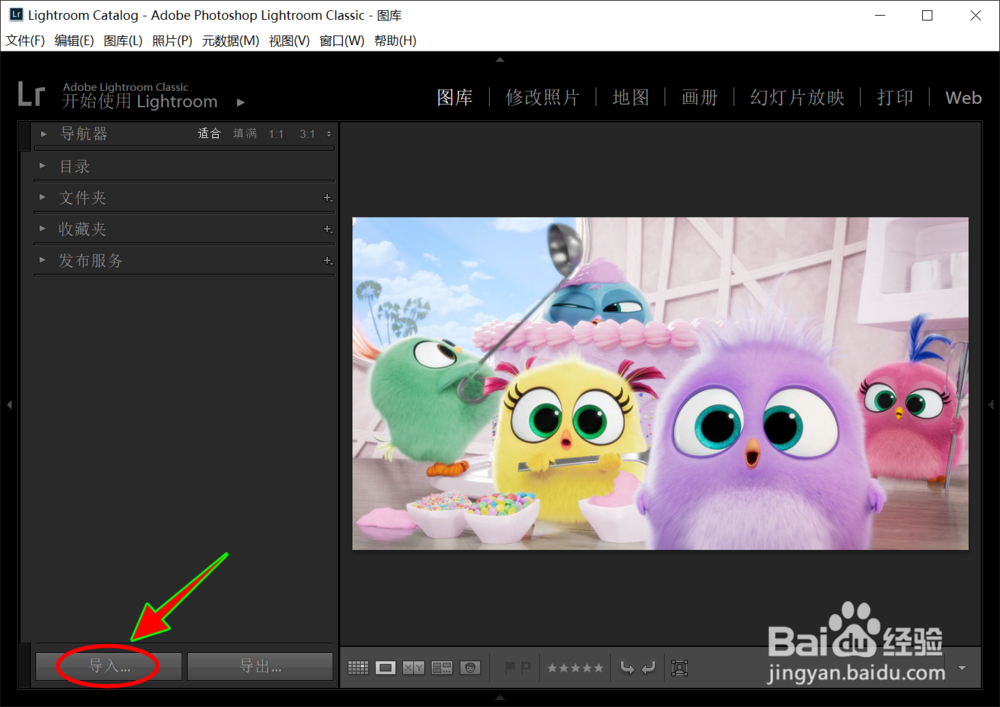Open the Survey view icon
This screenshot has width=1000, height=707.
(x=441, y=667)
